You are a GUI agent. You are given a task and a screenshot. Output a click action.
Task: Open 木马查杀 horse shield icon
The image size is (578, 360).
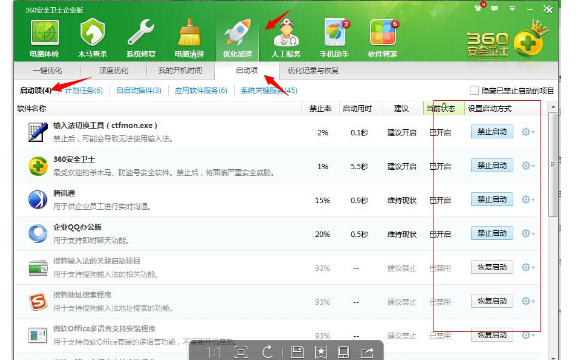(92, 33)
